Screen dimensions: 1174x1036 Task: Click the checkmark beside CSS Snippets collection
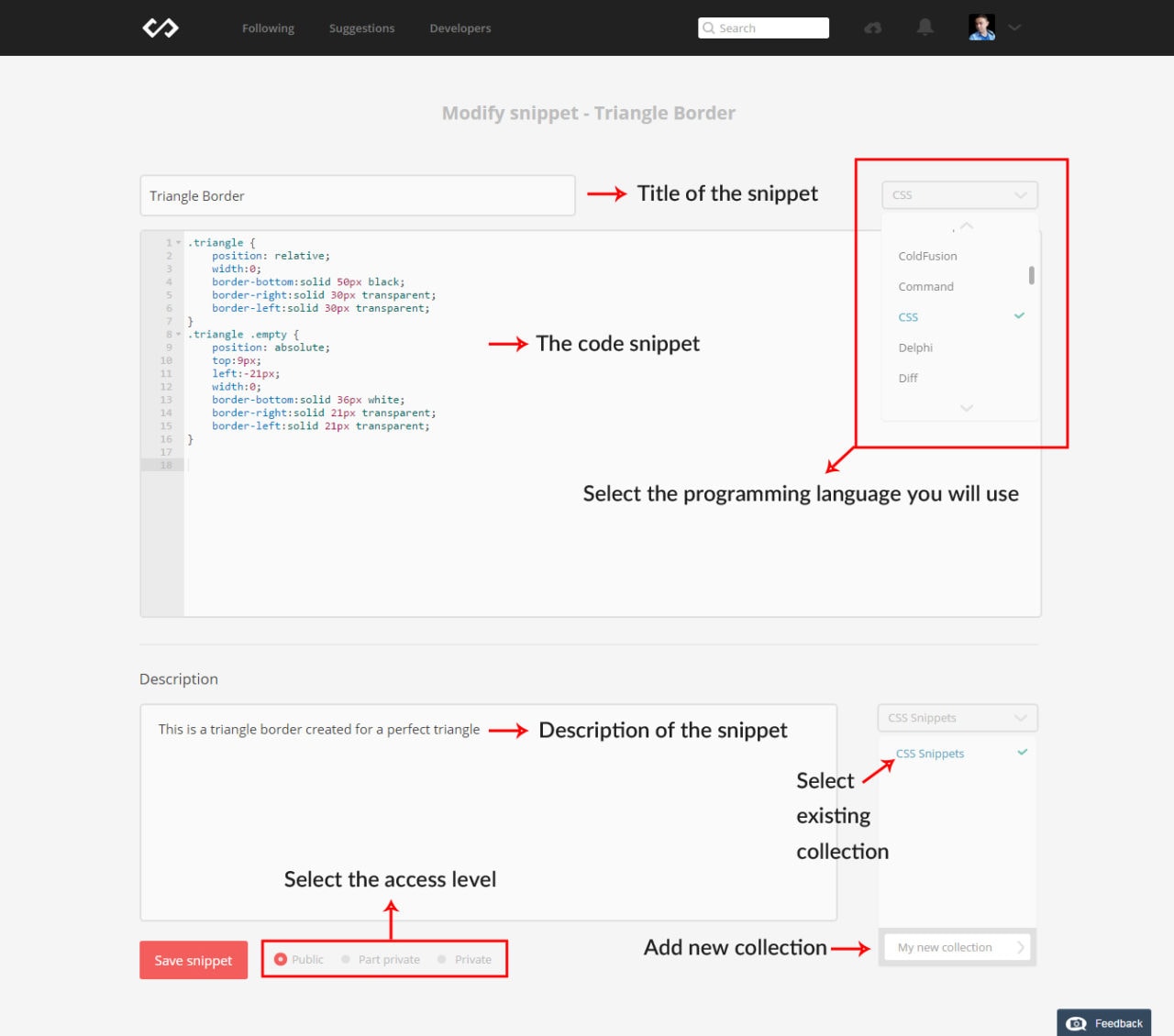(x=1021, y=752)
